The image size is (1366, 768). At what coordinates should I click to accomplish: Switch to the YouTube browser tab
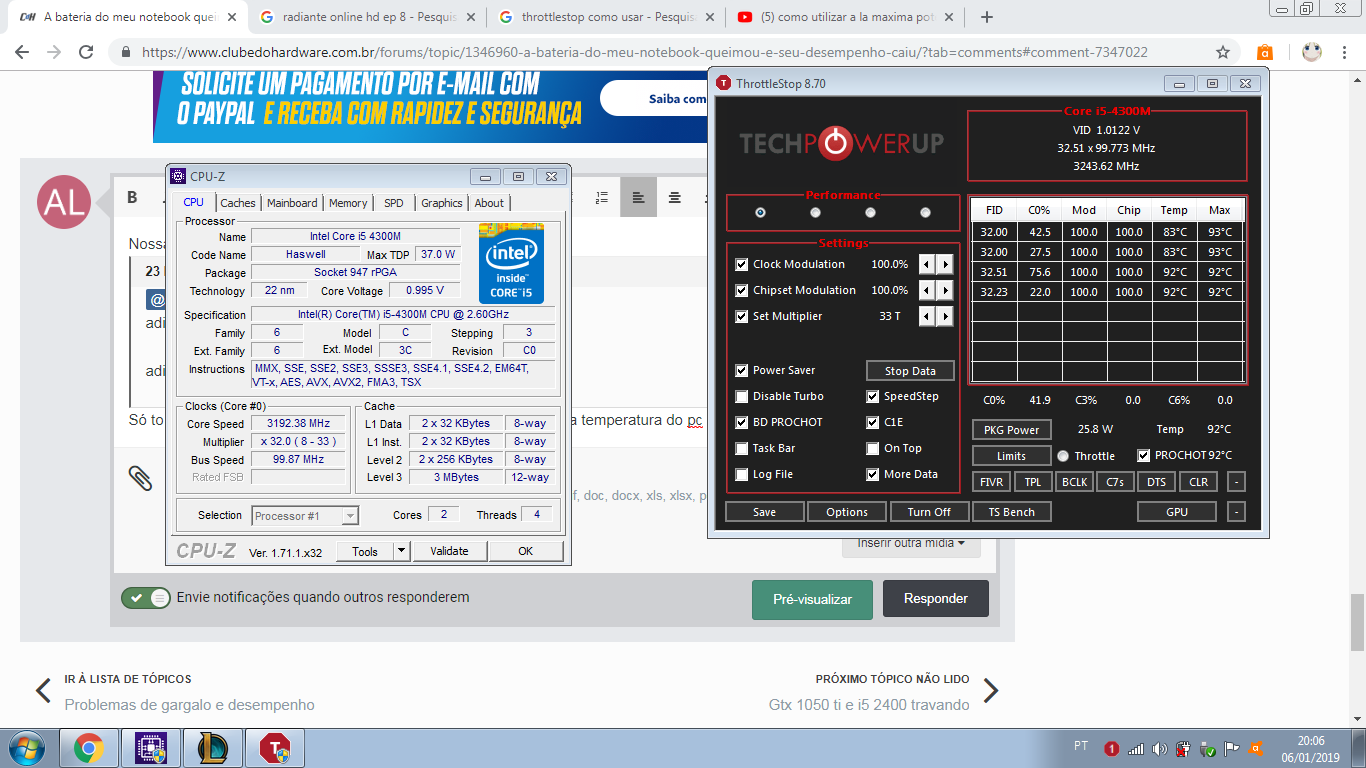click(845, 17)
